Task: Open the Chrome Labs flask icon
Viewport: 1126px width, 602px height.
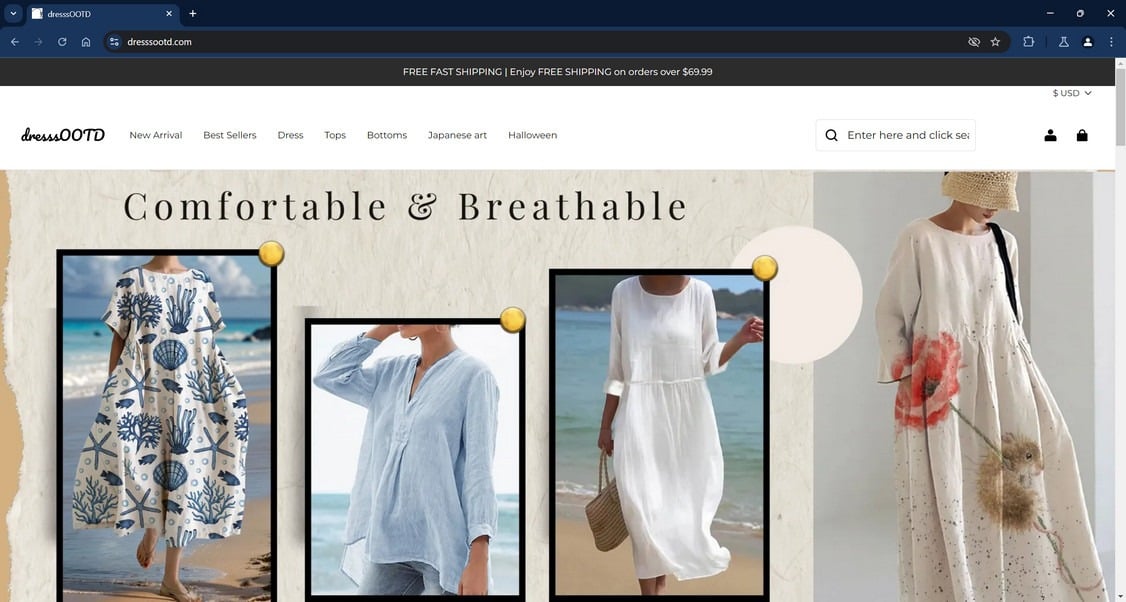Action: coord(1064,42)
